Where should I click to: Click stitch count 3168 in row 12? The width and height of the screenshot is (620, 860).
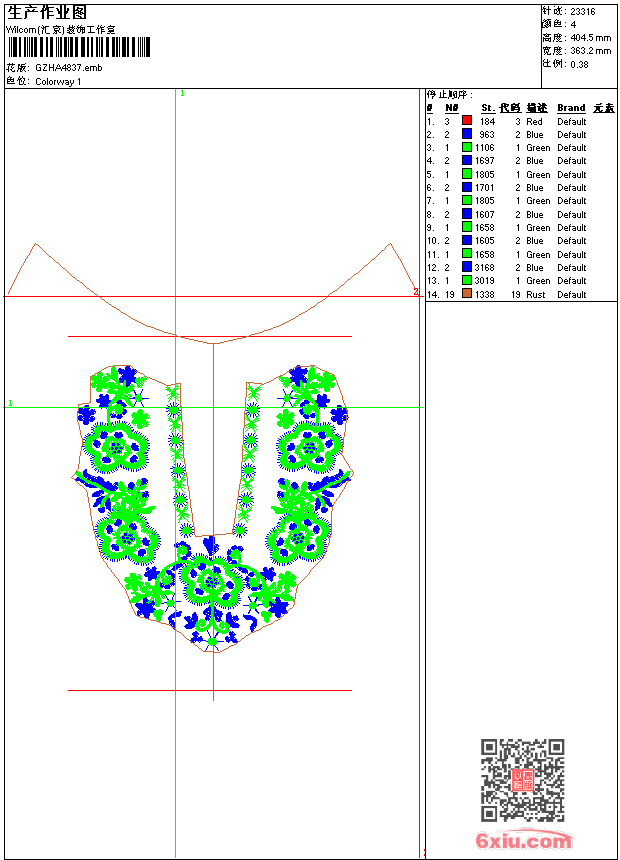click(x=484, y=268)
